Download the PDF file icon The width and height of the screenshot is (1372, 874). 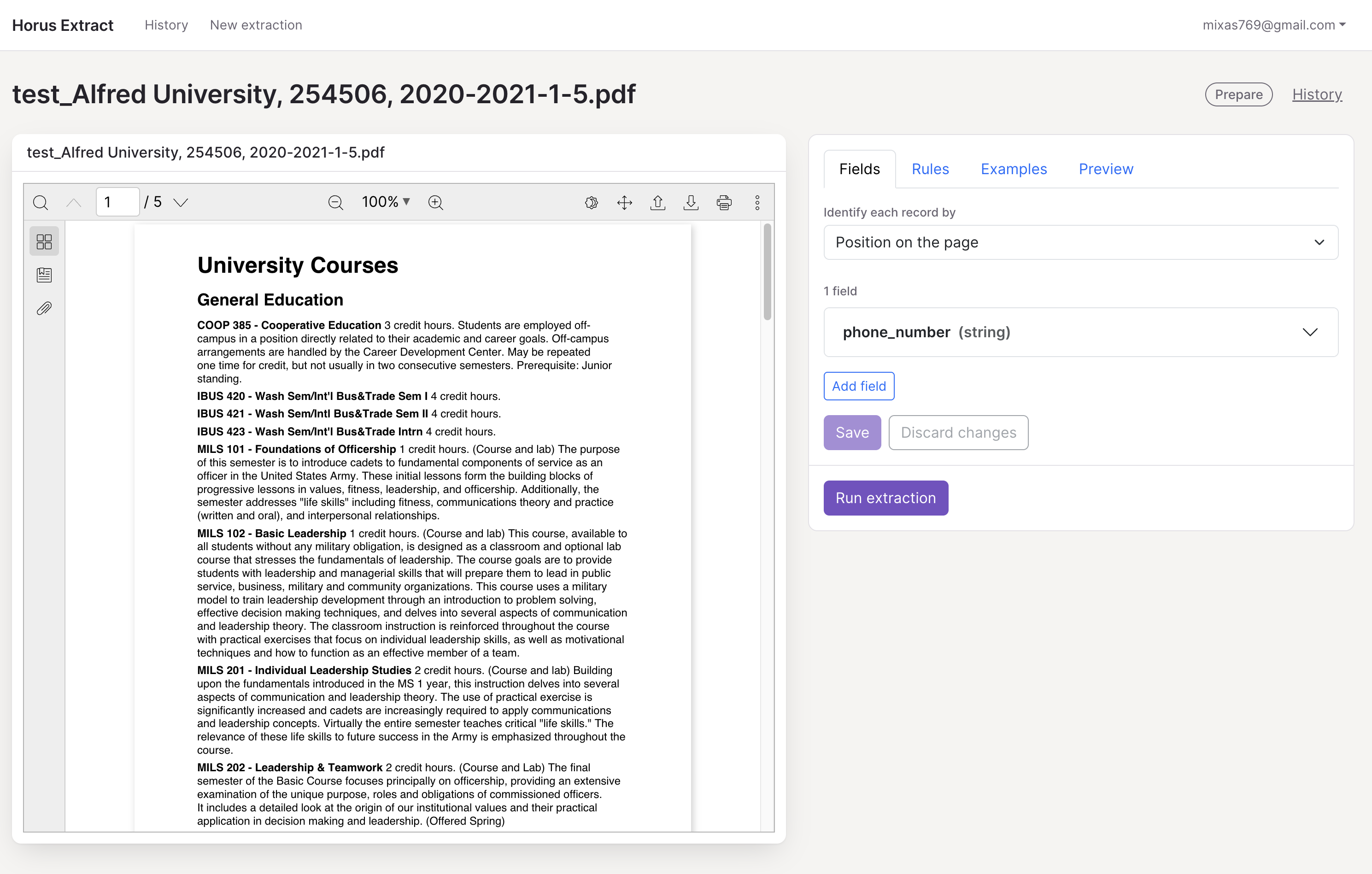pyautogui.click(x=691, y=202)
